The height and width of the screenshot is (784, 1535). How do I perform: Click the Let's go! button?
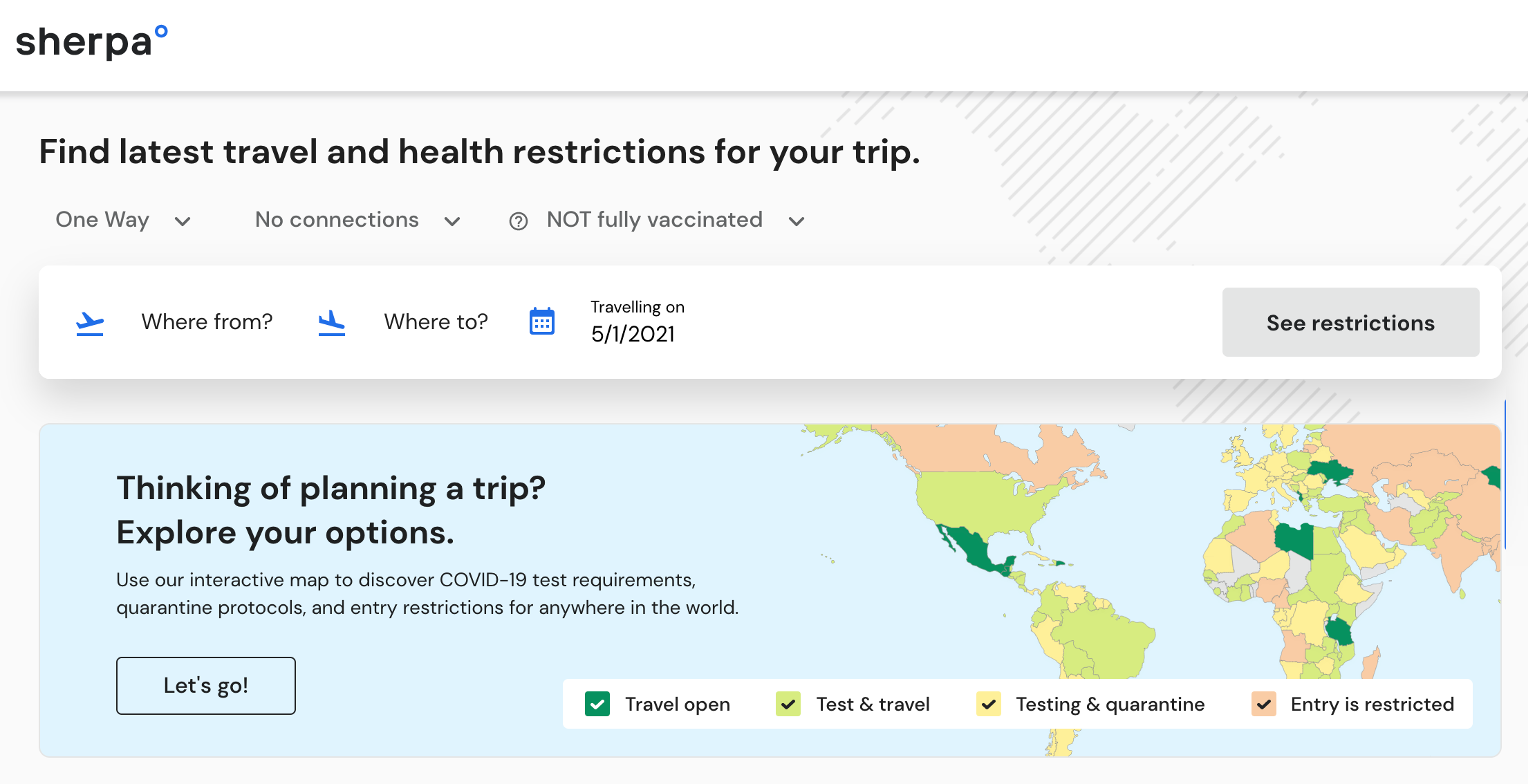point(206,686)
